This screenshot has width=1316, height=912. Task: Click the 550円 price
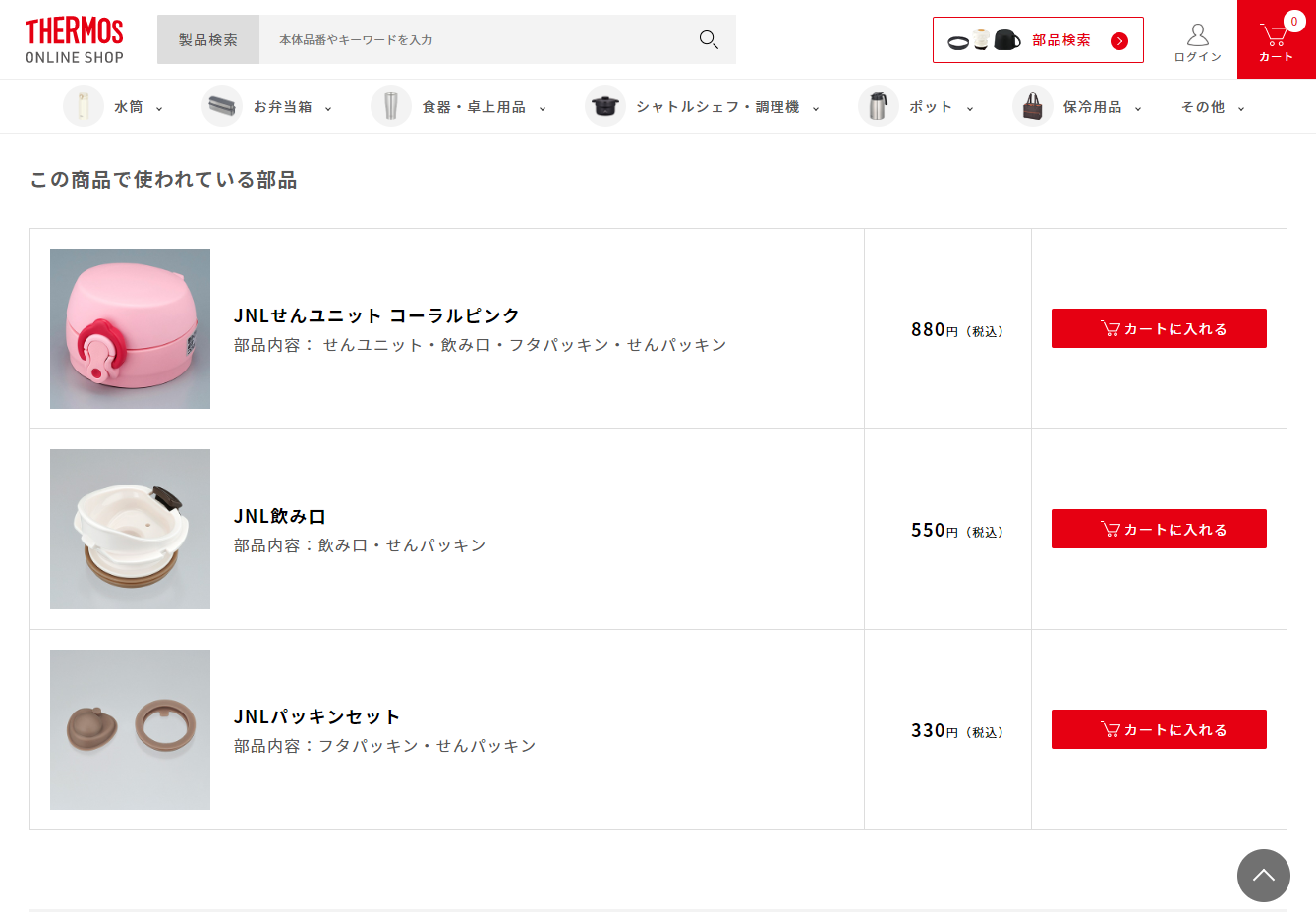957,531
